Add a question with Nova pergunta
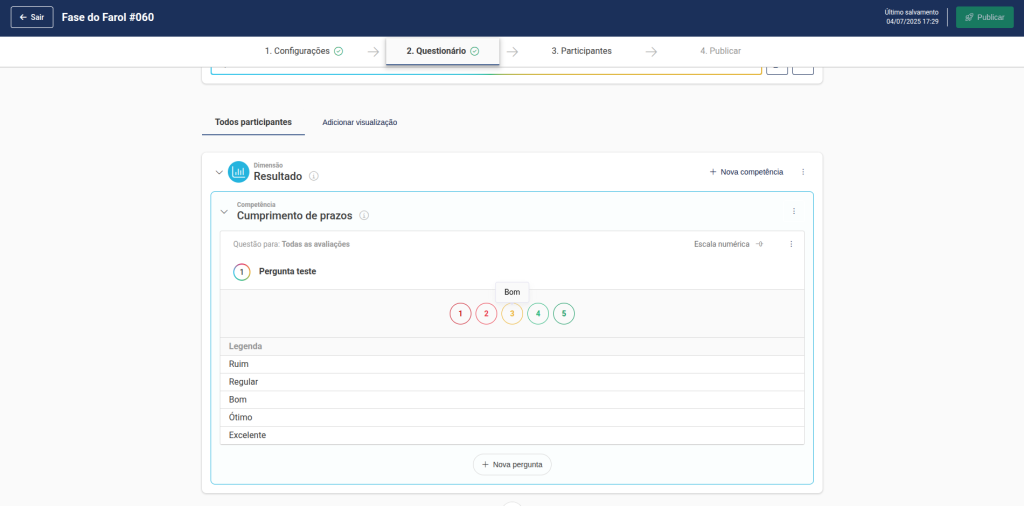The image size is (1024, 506). click(x=512, y=464)
